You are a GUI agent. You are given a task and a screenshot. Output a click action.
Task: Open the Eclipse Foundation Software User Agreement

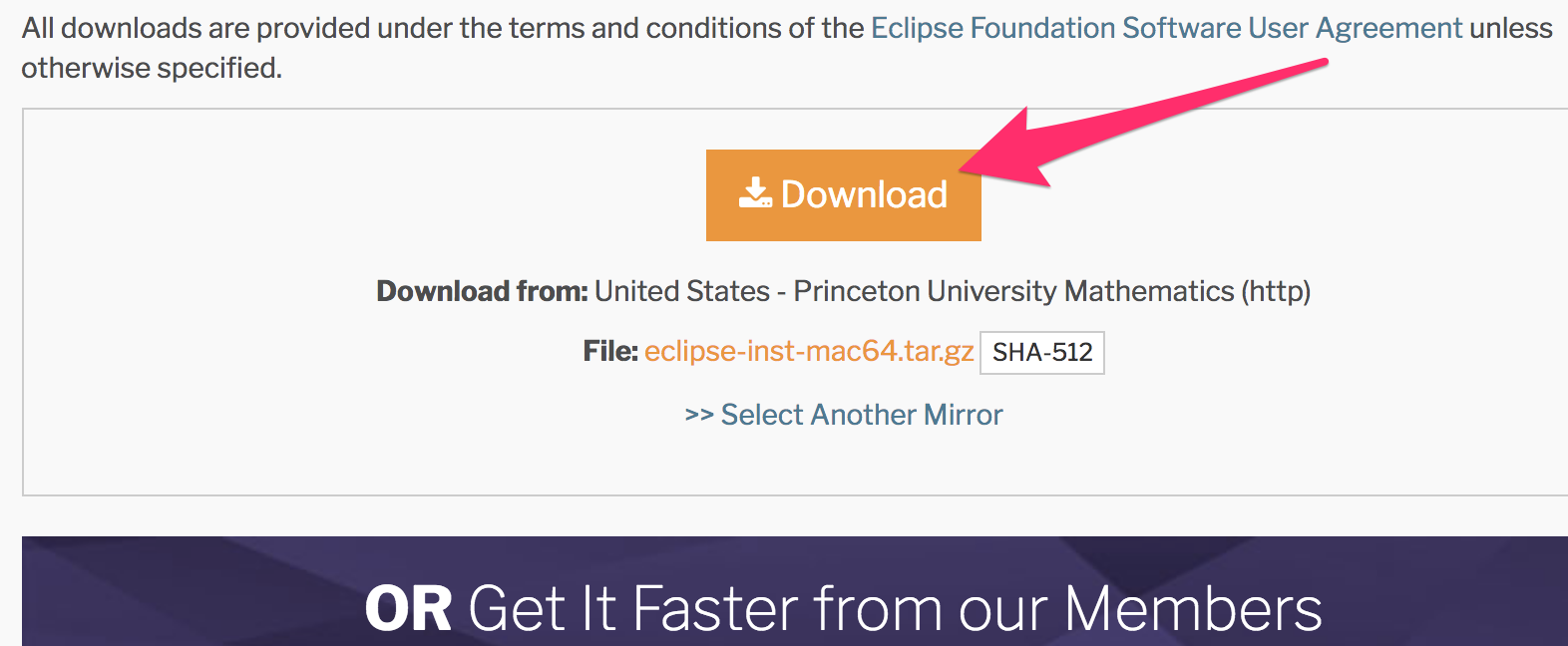pos(1166,28)
